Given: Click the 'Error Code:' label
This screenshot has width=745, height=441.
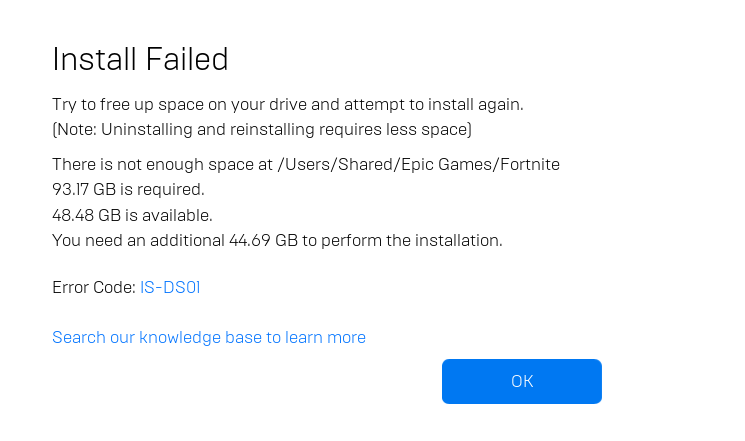Looking at the screenshot, I should 93,288.
